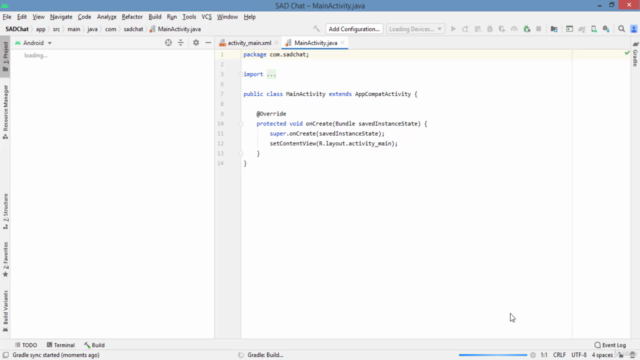Open the Edit menu
Image resolution: width=640 pixels, height=360 pixels.
[x=22, y=17]
